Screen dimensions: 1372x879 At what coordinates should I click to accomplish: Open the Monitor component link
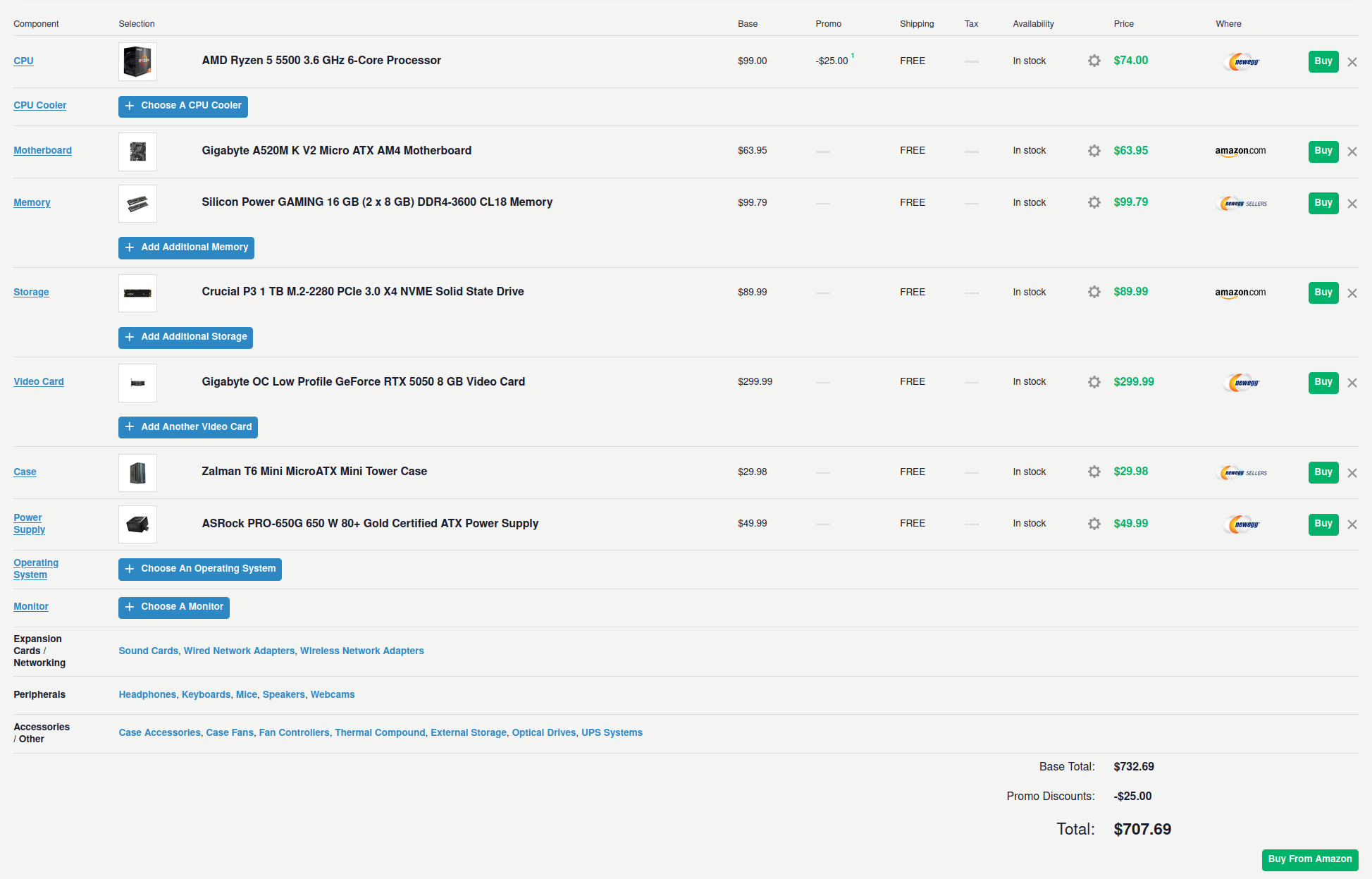31,606
